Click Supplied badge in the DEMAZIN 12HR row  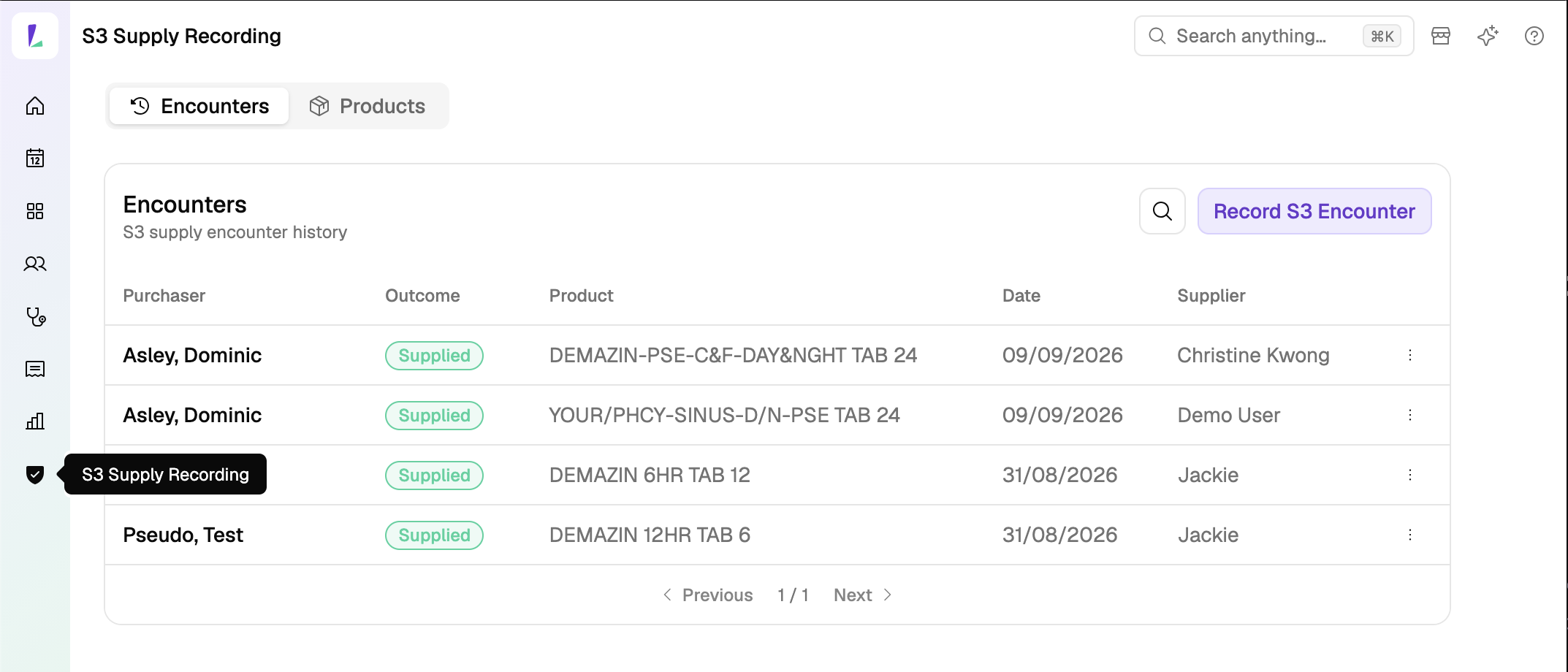pos(434,535)
